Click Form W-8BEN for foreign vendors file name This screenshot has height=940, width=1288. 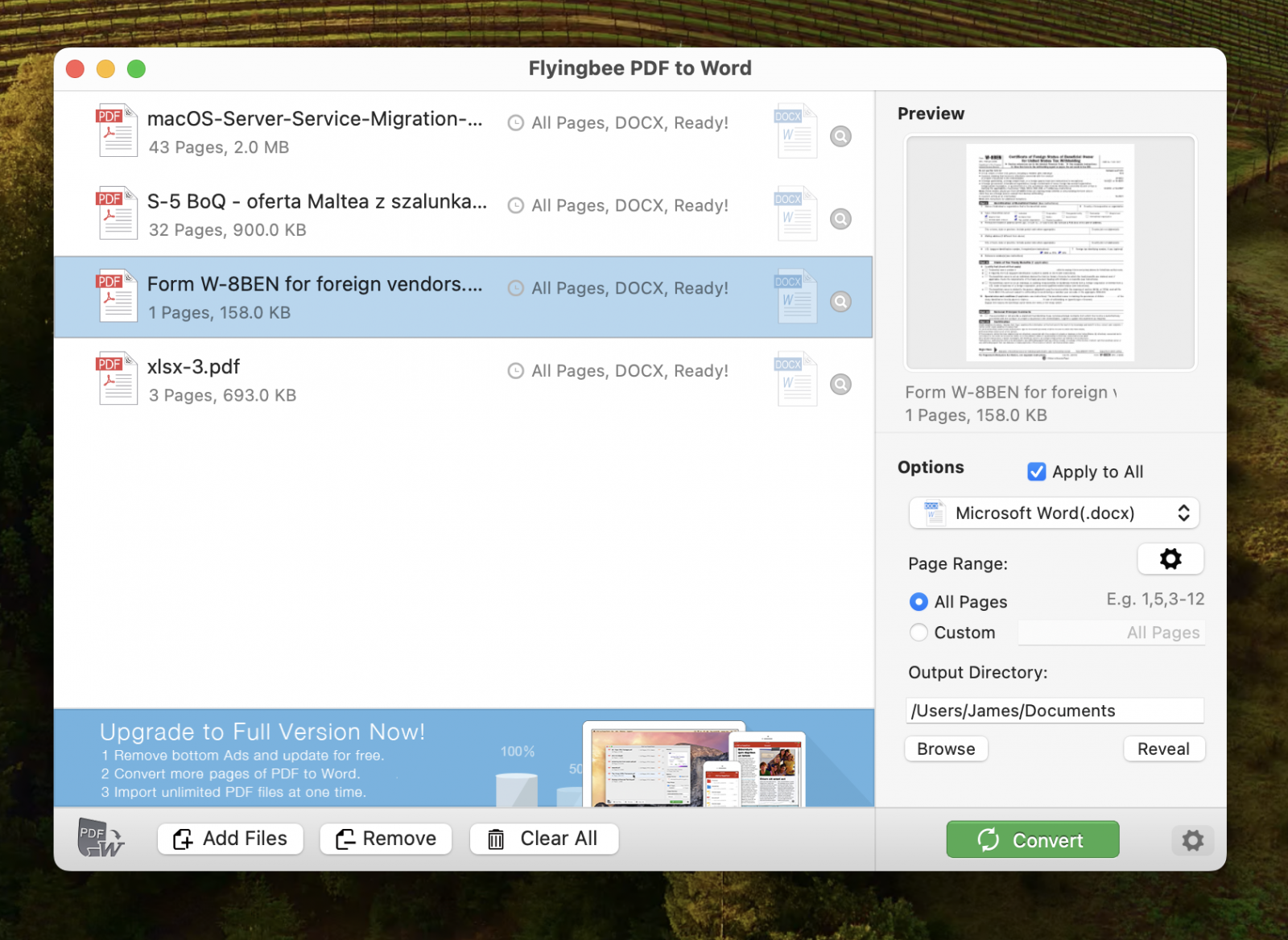[x=315, y=284]
